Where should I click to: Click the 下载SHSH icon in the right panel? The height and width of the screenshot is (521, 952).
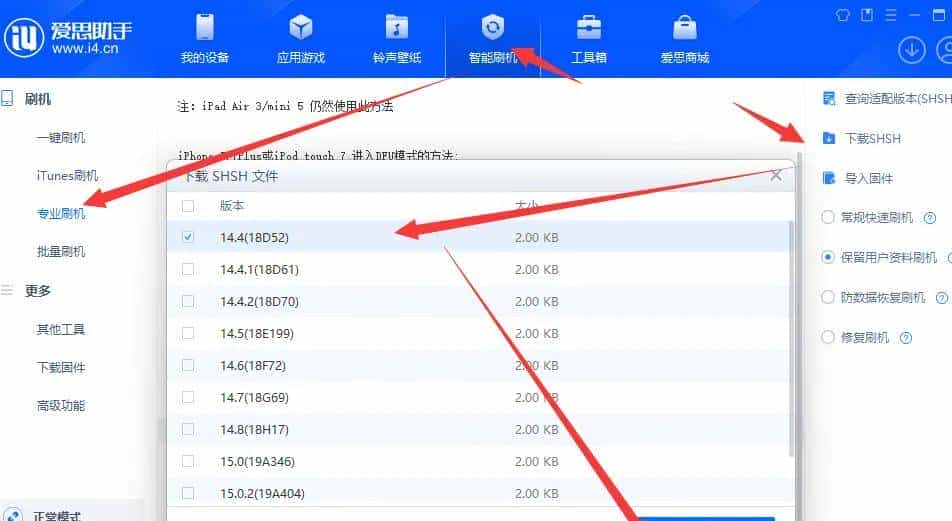coord(829,138)
